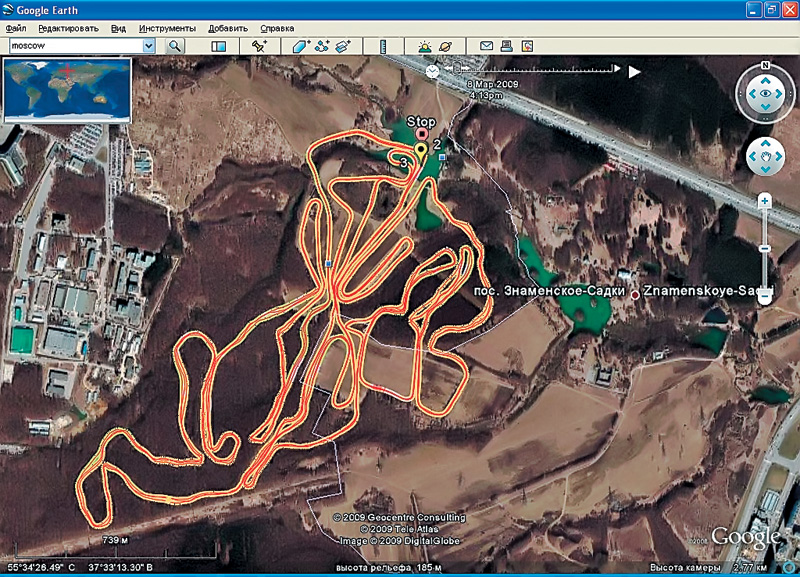Screen dimensions: 800x577
Task: Move the pan joystick right
Action: pos(779,157)
